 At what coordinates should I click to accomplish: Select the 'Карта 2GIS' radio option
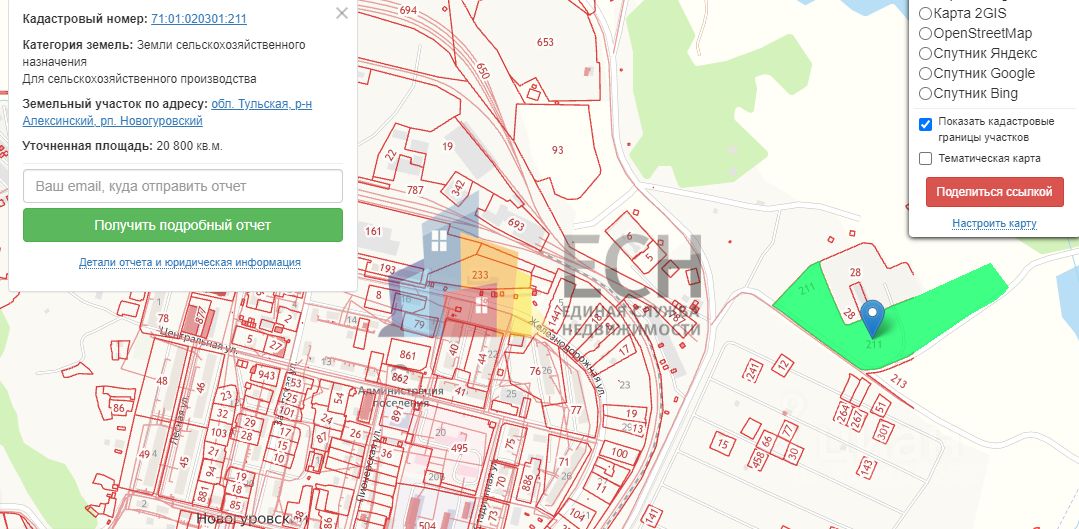[x=926, y=13]
